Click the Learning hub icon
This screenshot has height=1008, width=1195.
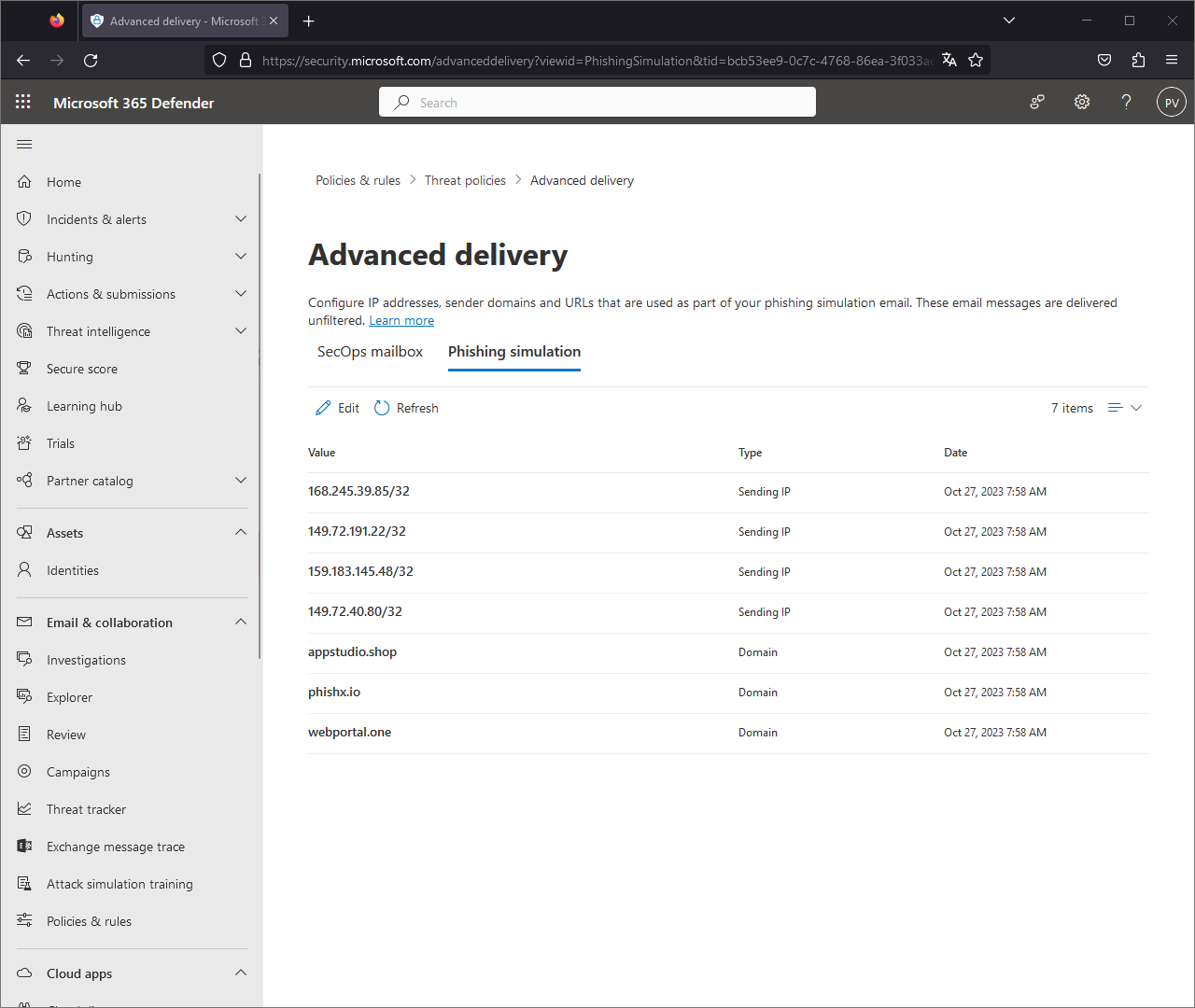[24, 406]
